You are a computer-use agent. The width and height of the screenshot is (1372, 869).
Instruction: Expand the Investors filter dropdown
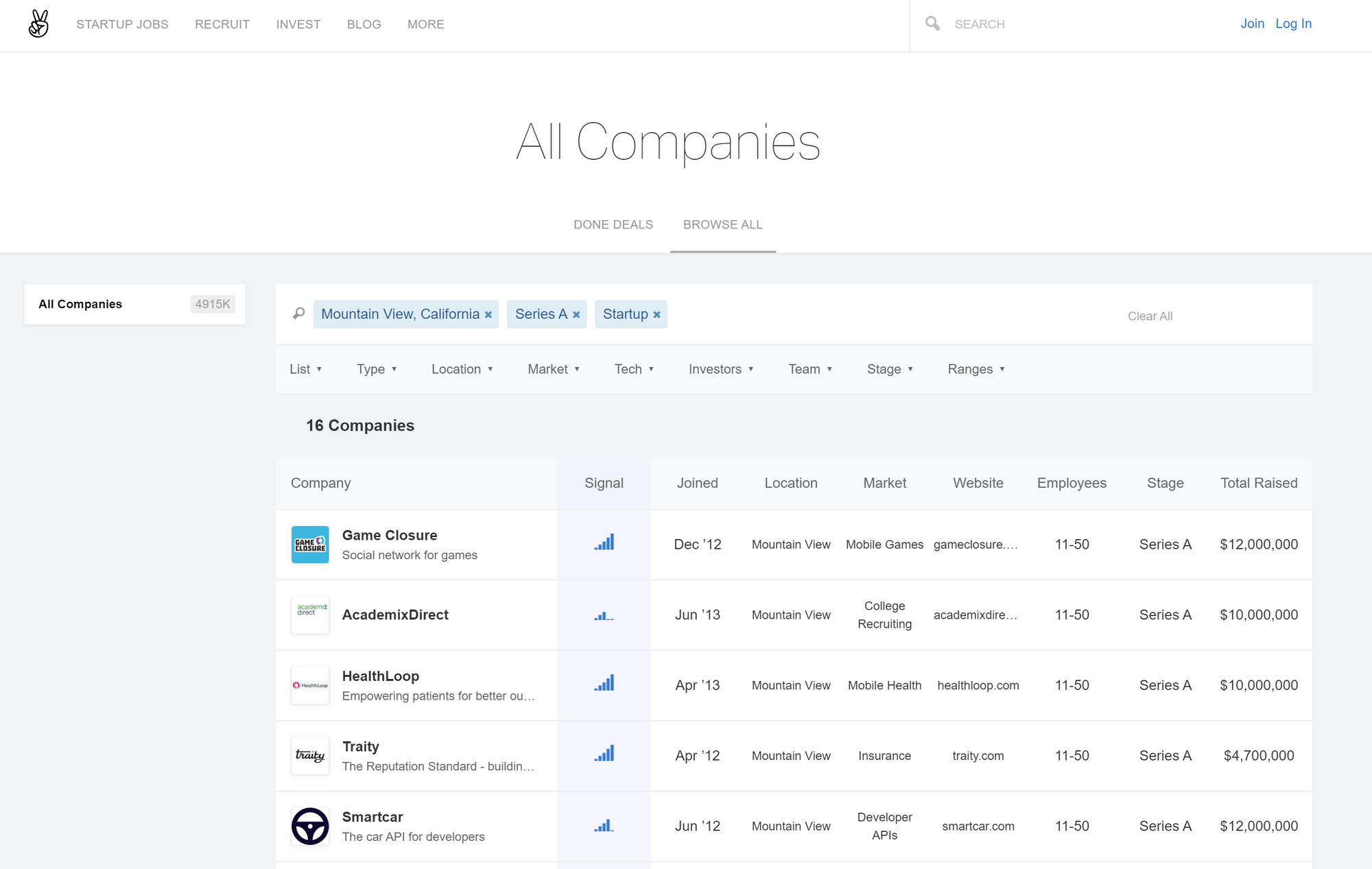(x=721, y=369)
